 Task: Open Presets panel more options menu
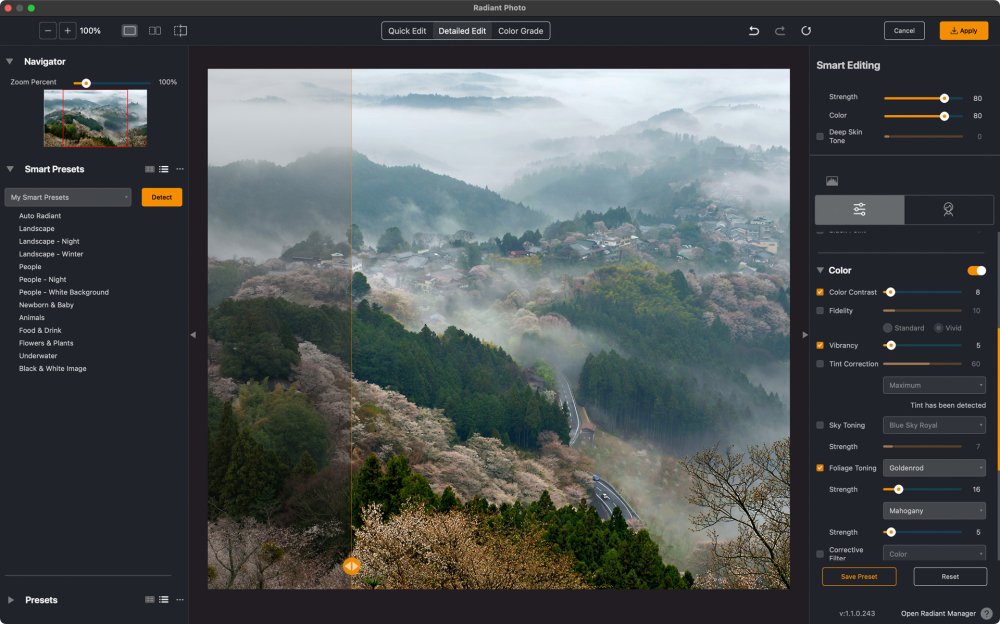[x=180, y=600]
